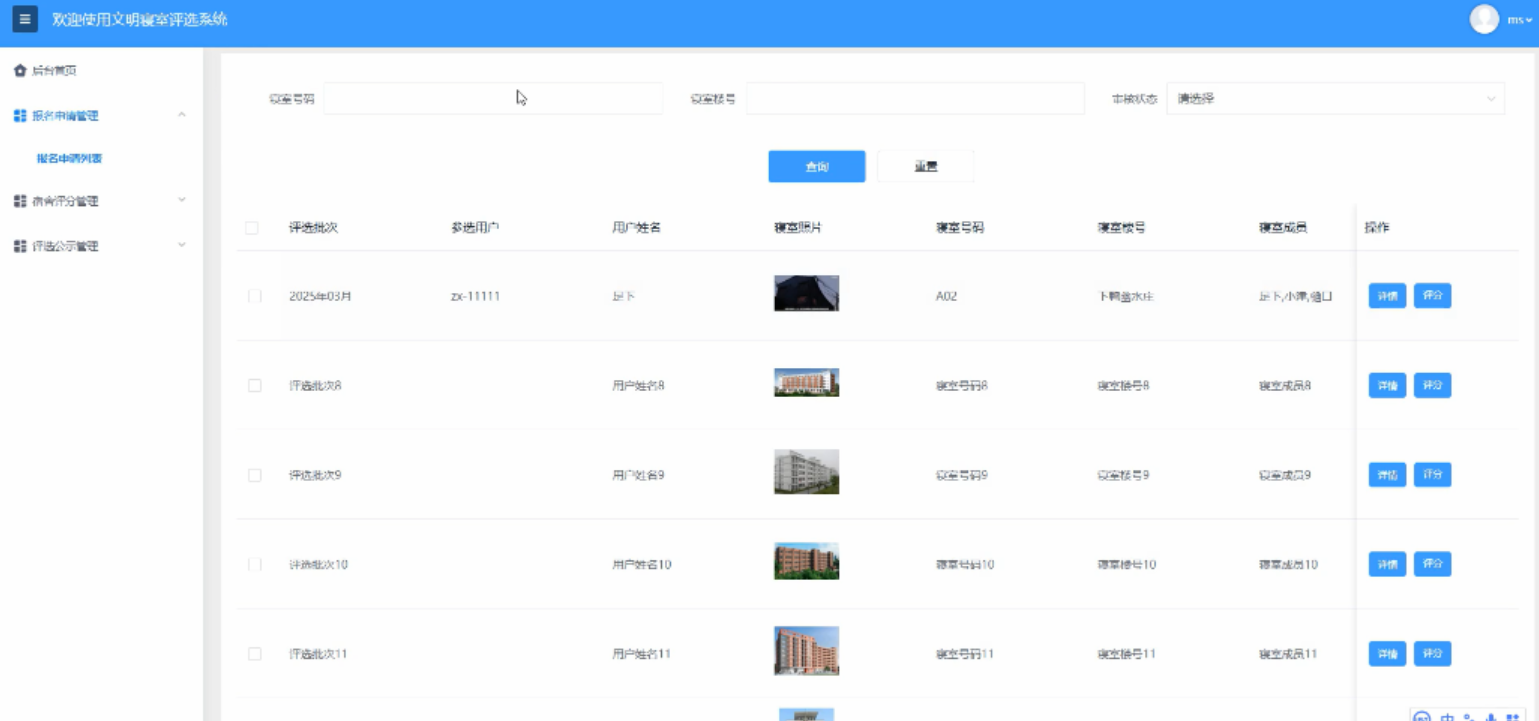Open 详情 for row 评选批次8
Screen dimensions: 1539x721
pyautogui.click(x=1387, y=386)
